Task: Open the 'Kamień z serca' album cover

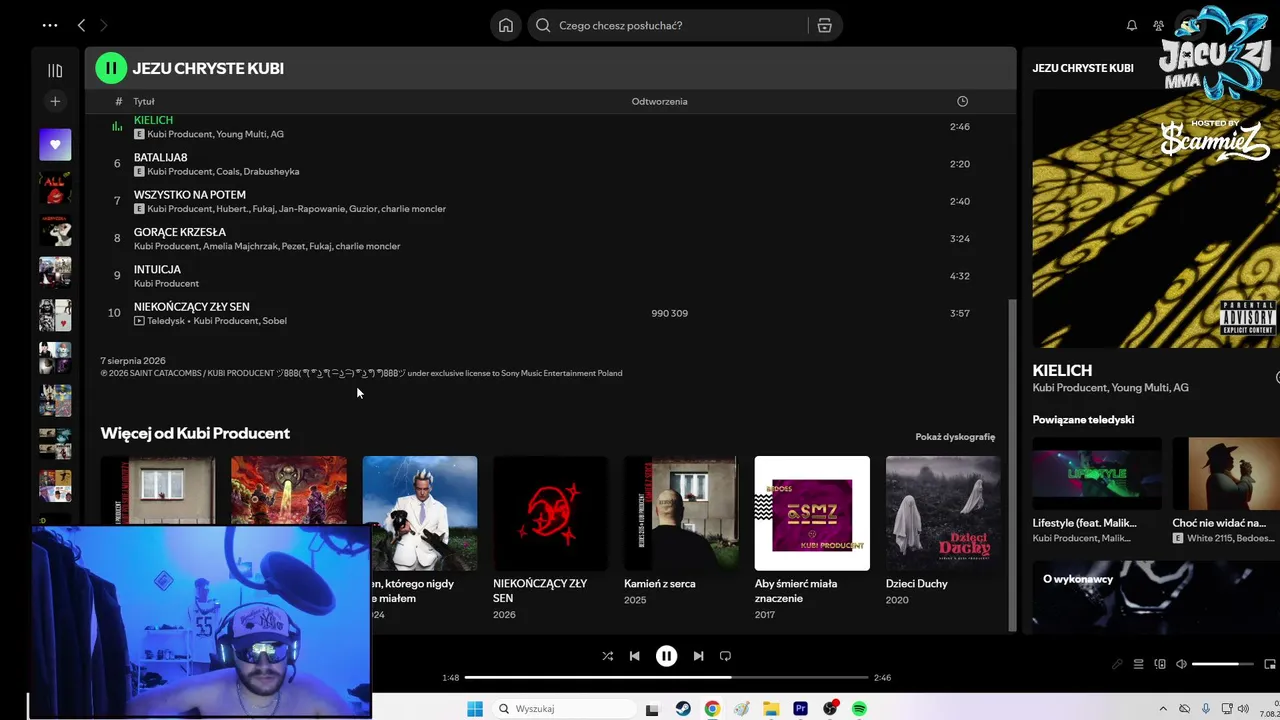Action: (681, 513)
